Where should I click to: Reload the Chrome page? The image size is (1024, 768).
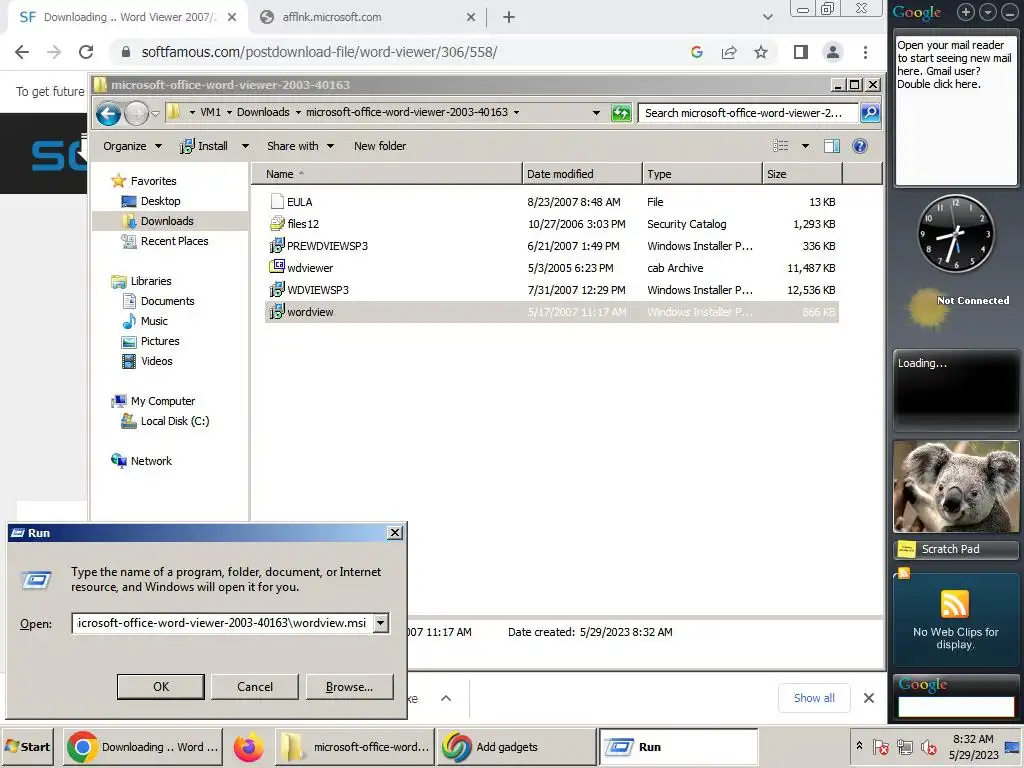point(86,52)
